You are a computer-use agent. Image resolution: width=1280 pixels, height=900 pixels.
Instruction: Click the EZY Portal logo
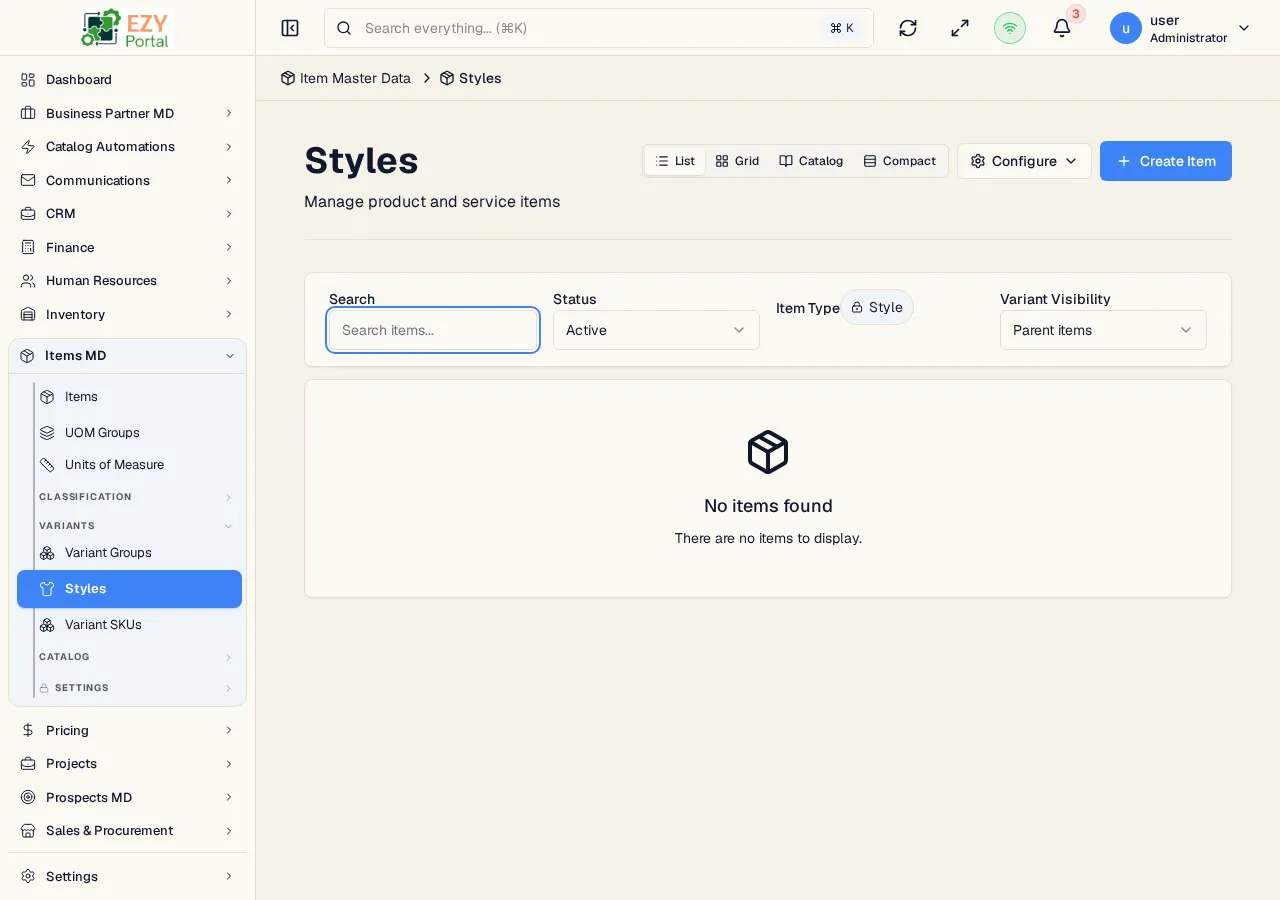[126, 28]
